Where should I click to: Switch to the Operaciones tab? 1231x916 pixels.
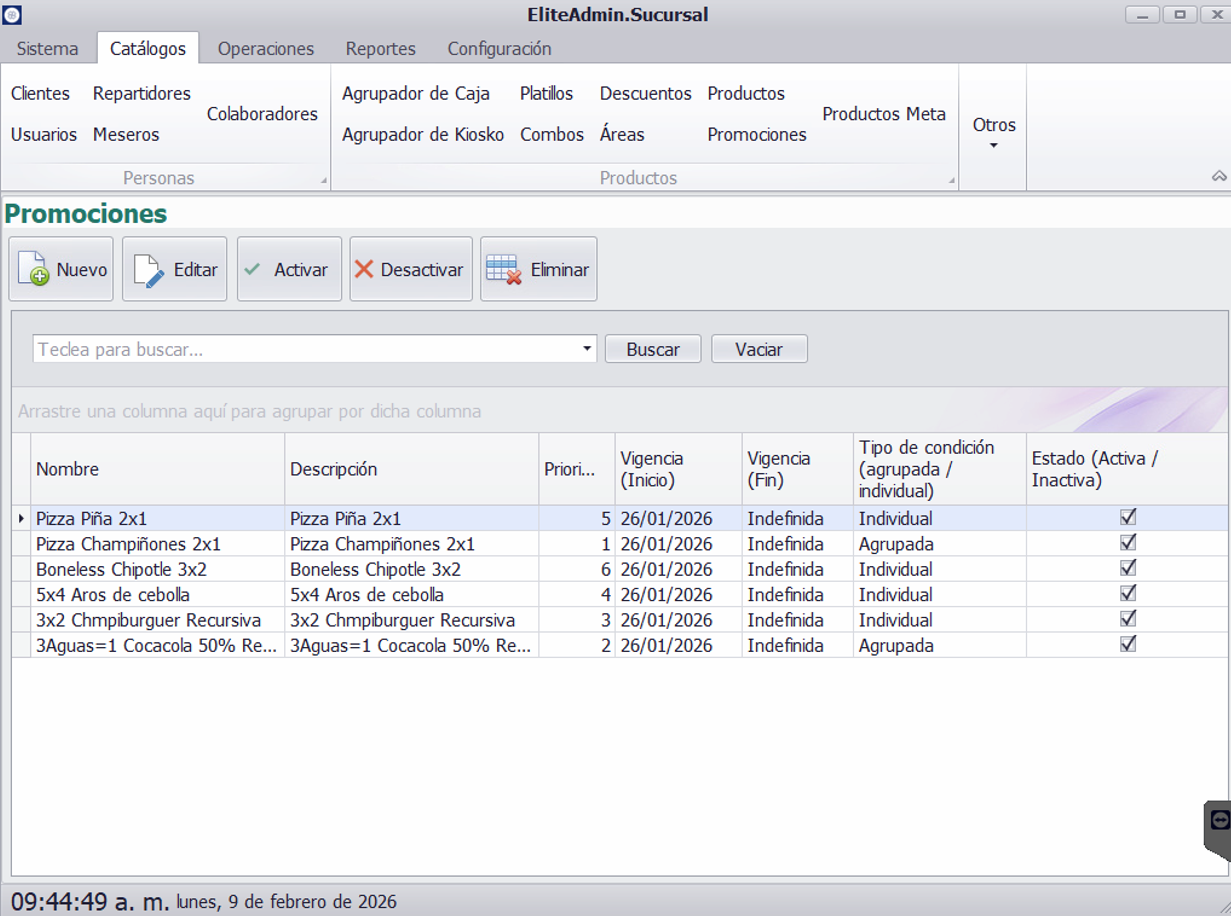[x=266, y=49]
